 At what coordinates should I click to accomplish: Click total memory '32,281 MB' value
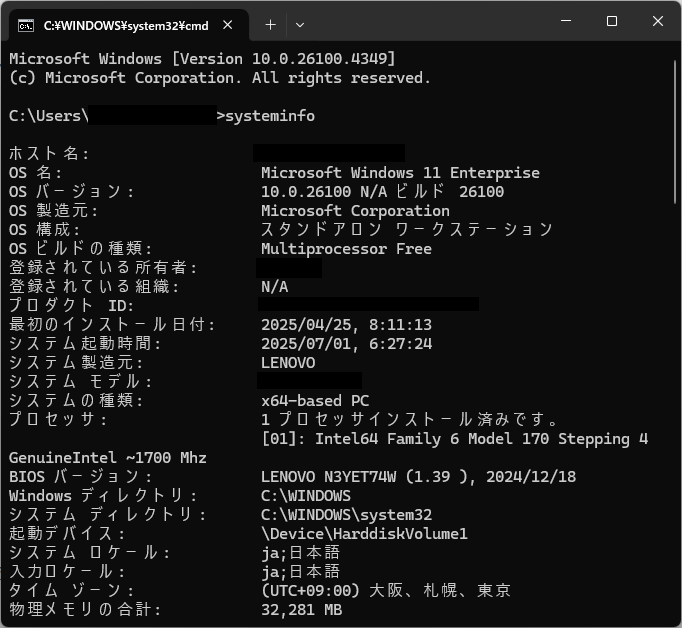tap(301, 610)
